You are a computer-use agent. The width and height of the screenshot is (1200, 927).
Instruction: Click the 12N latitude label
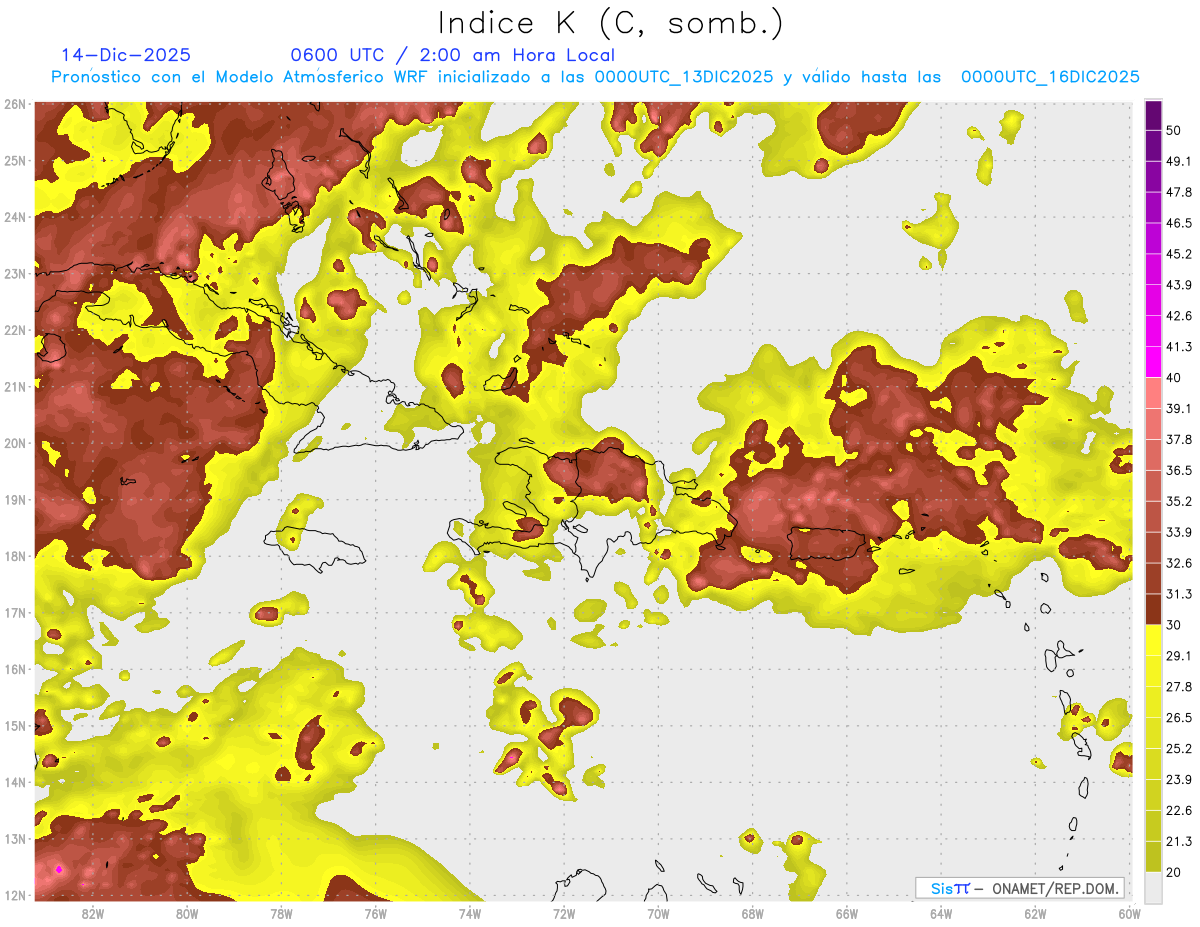coord(15,895)
